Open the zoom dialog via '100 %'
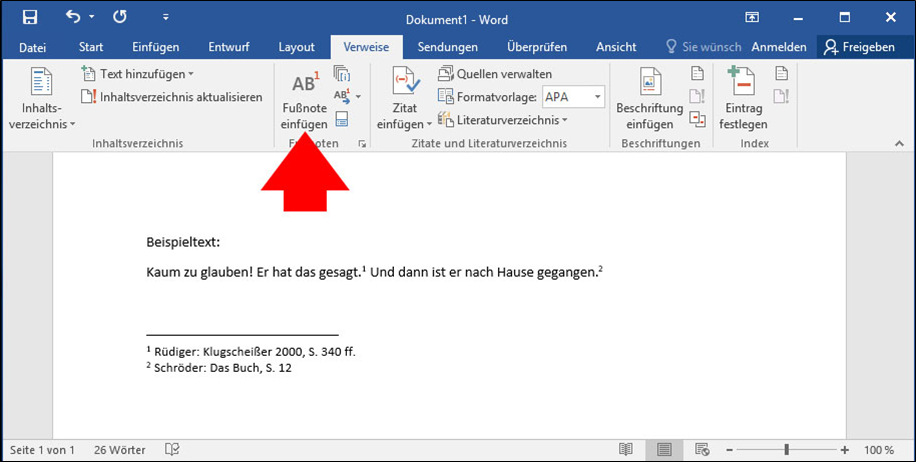Viewport: 916px width, 462px height. tap(879, 450)
